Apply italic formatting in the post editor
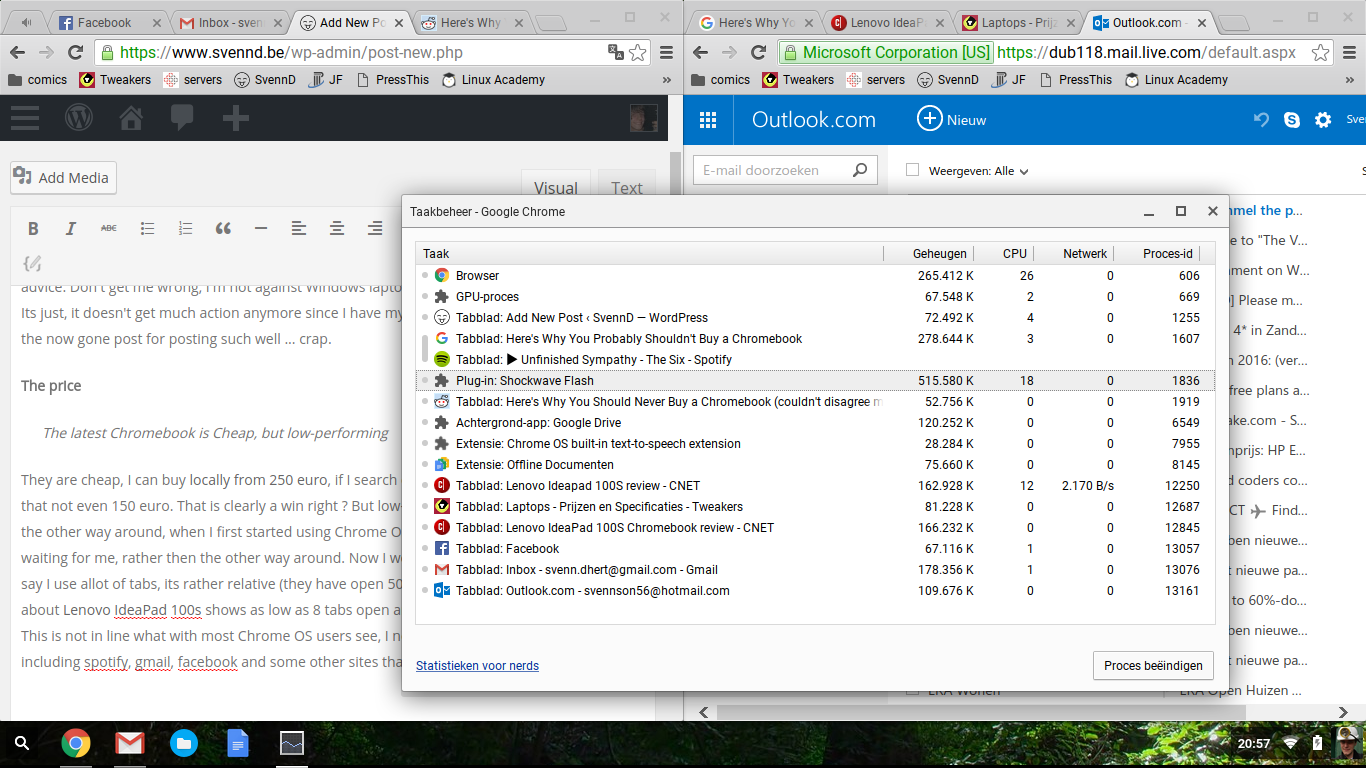This screenshot has height=768, width=1366. point(70,228)
